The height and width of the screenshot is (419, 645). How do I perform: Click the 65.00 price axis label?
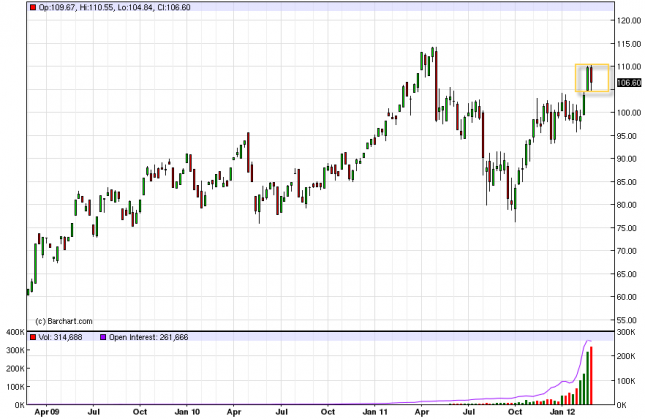click(629, 274)
